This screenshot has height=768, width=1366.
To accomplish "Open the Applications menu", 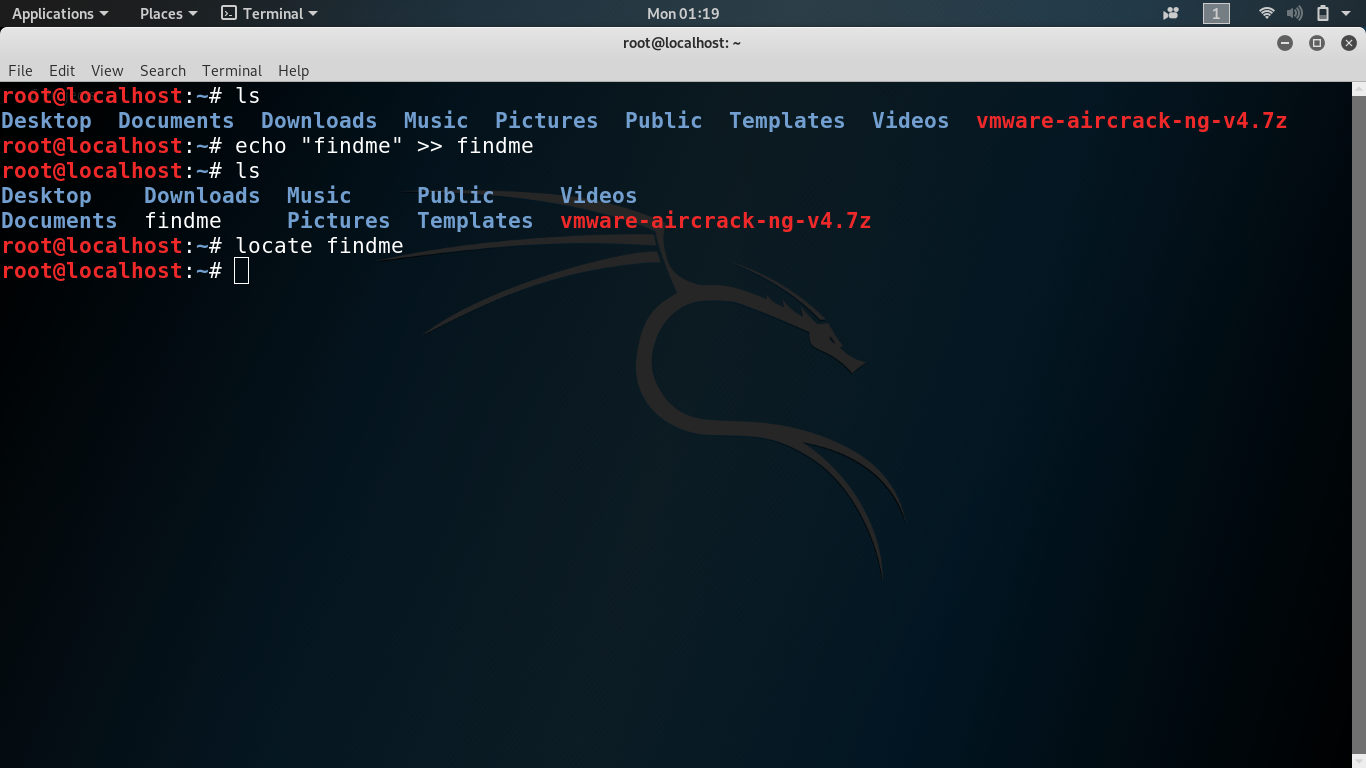I will coord(60,13).
